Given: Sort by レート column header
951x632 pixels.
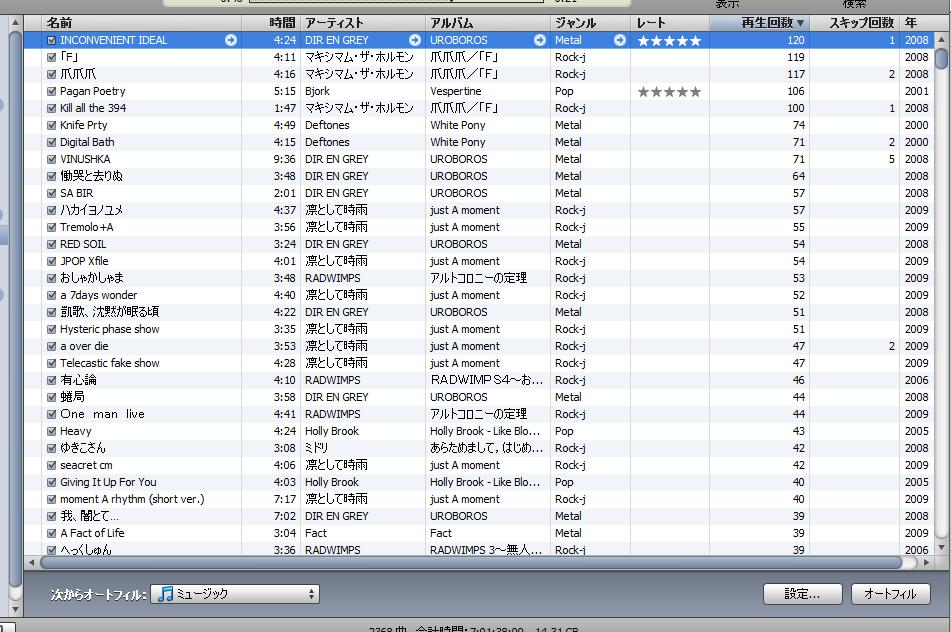Looking at the screenshot, I should click(x=670, y=23).
